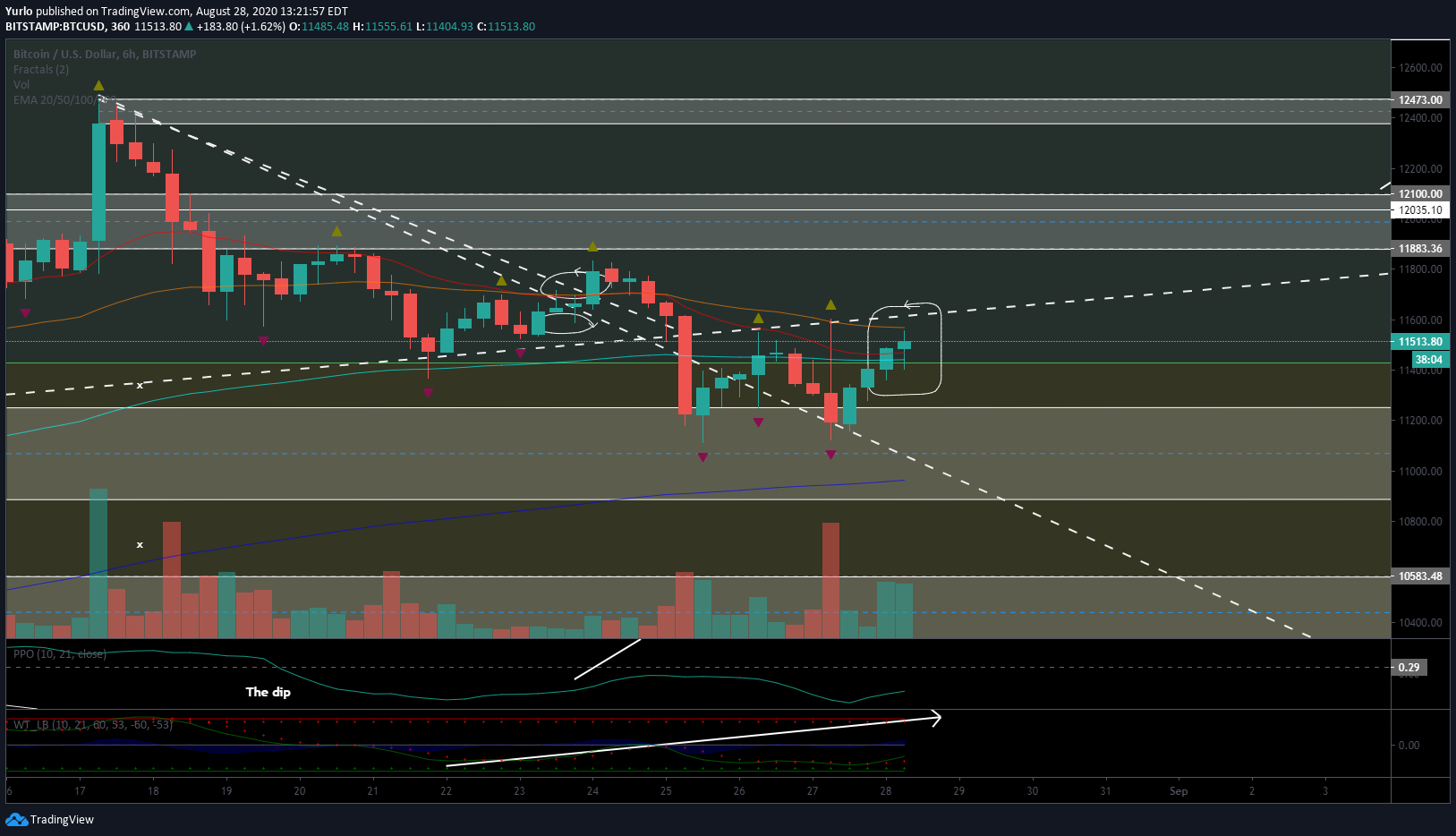Click the tallest teal volume bar on Aug 17
The image size is (1456, 836).
pos(98,563)
